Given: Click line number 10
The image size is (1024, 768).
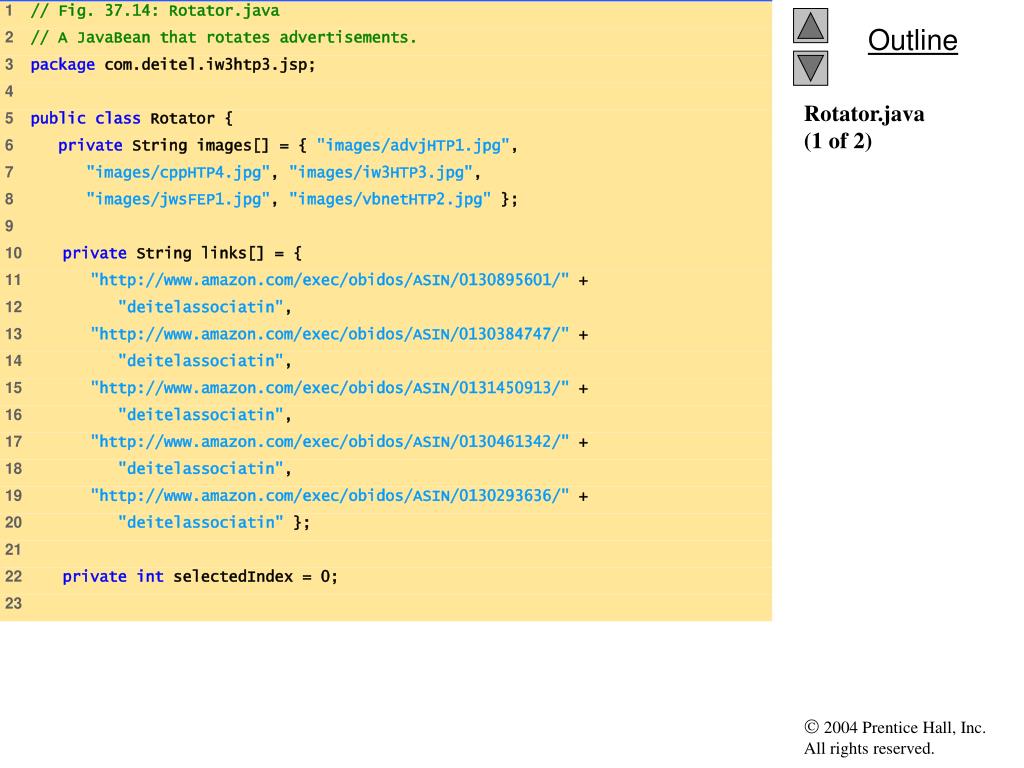Looking at the screenshot, I should tap(13, 253).
